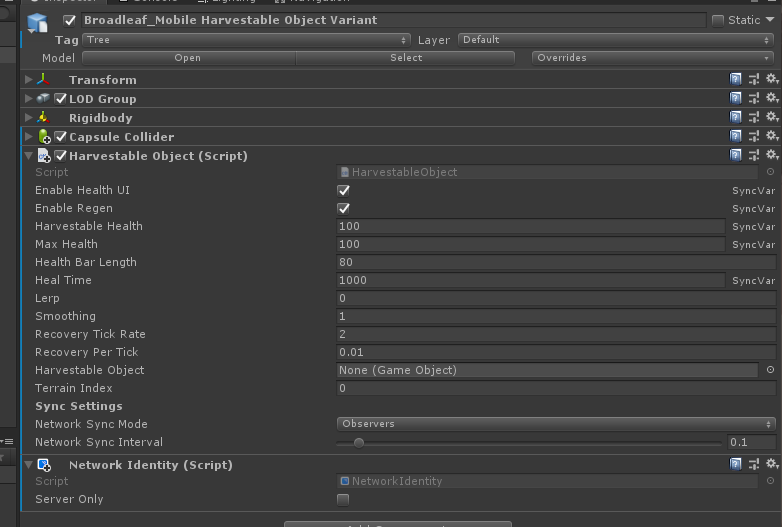
Task: Click the Open prefab model button
Action: (x=188, y=58)
